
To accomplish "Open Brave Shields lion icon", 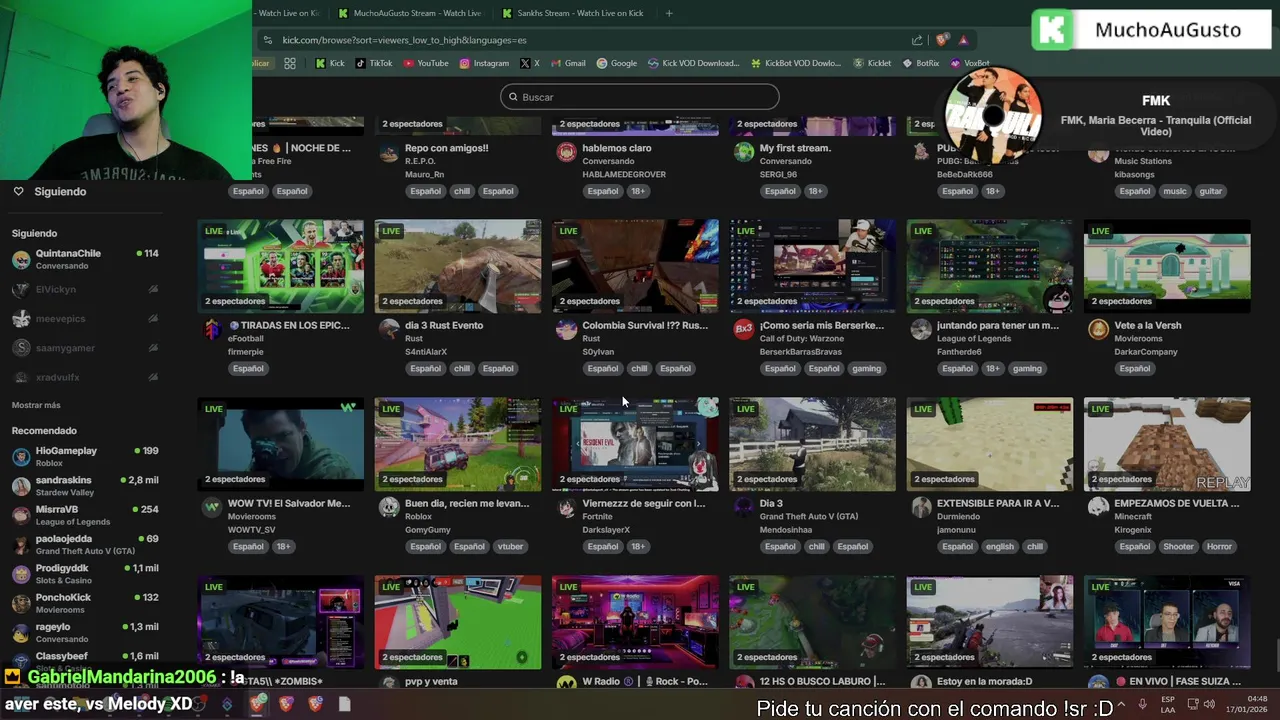I will click(942, 40).
